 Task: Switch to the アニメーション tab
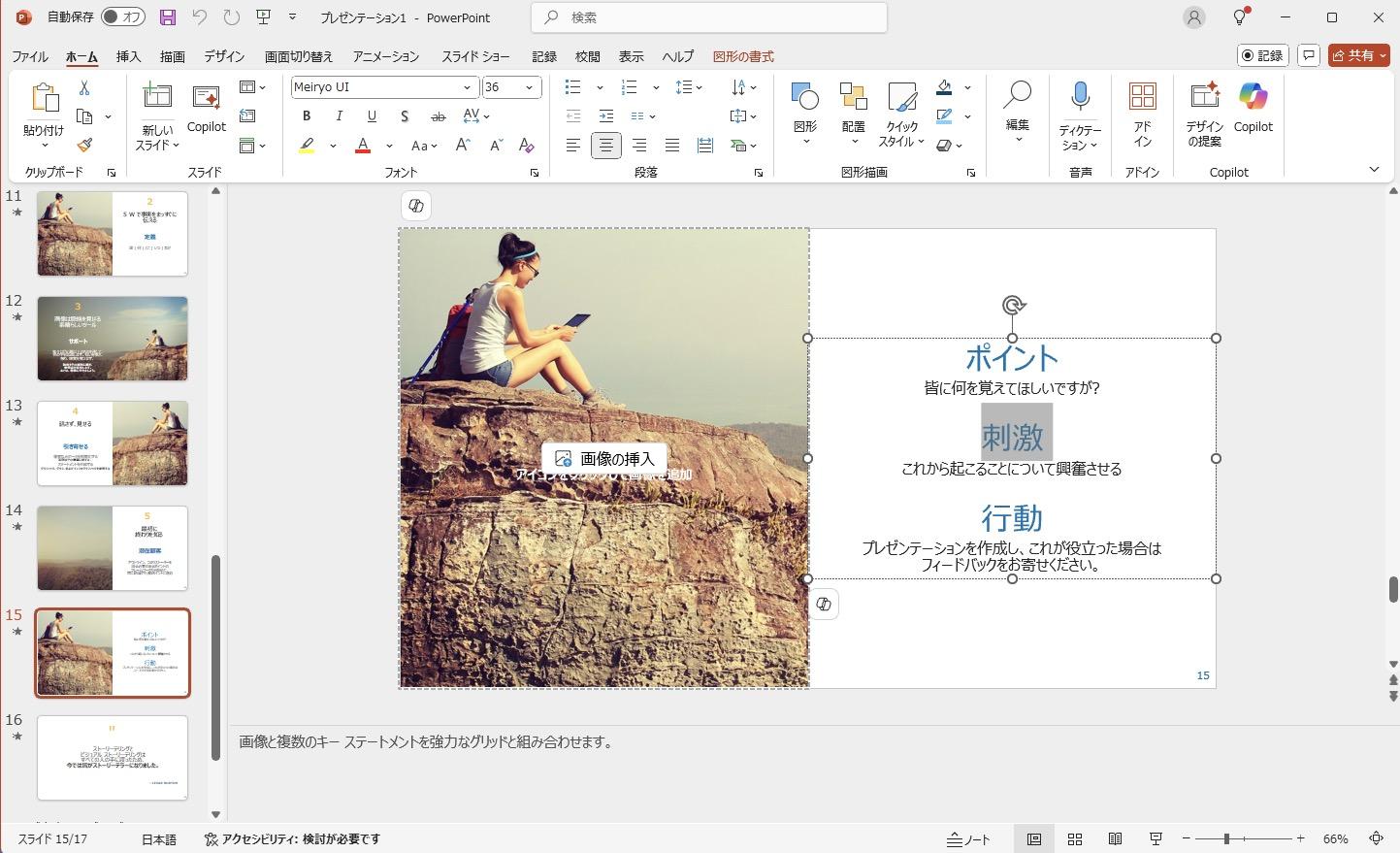[x=386, y=56]
